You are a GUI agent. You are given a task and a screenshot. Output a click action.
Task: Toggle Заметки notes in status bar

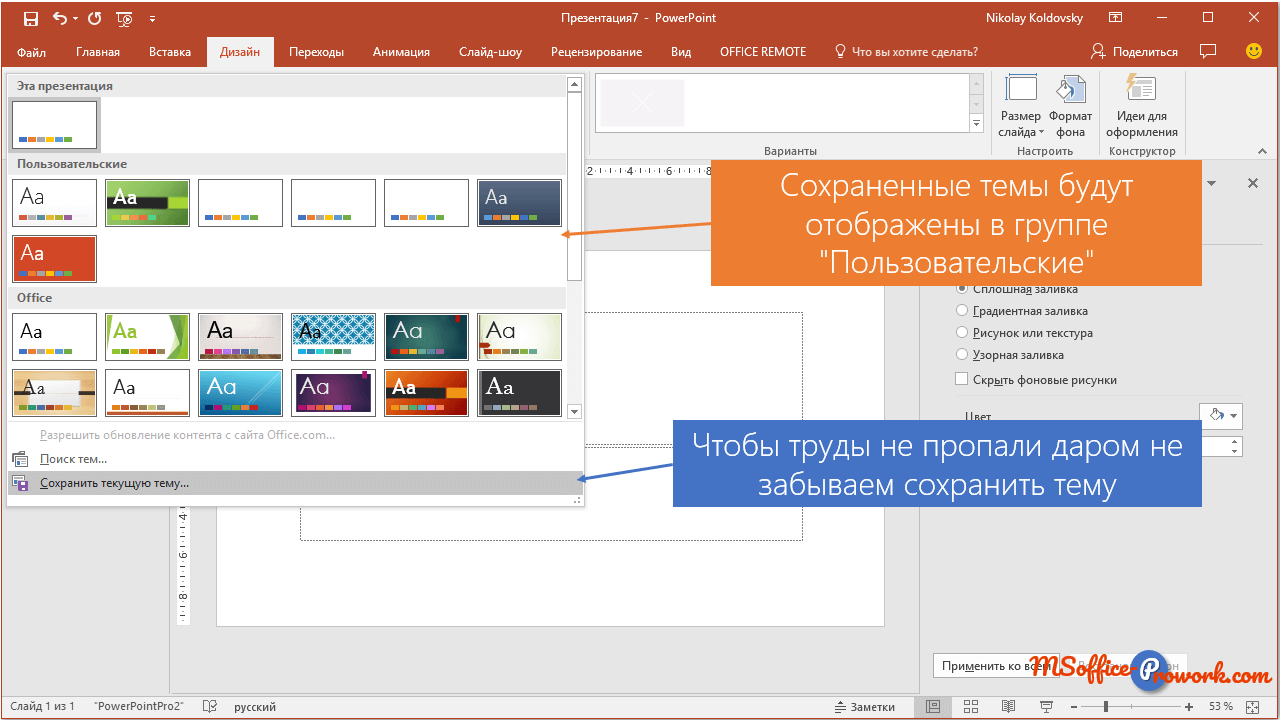click(x=864, y=707)
